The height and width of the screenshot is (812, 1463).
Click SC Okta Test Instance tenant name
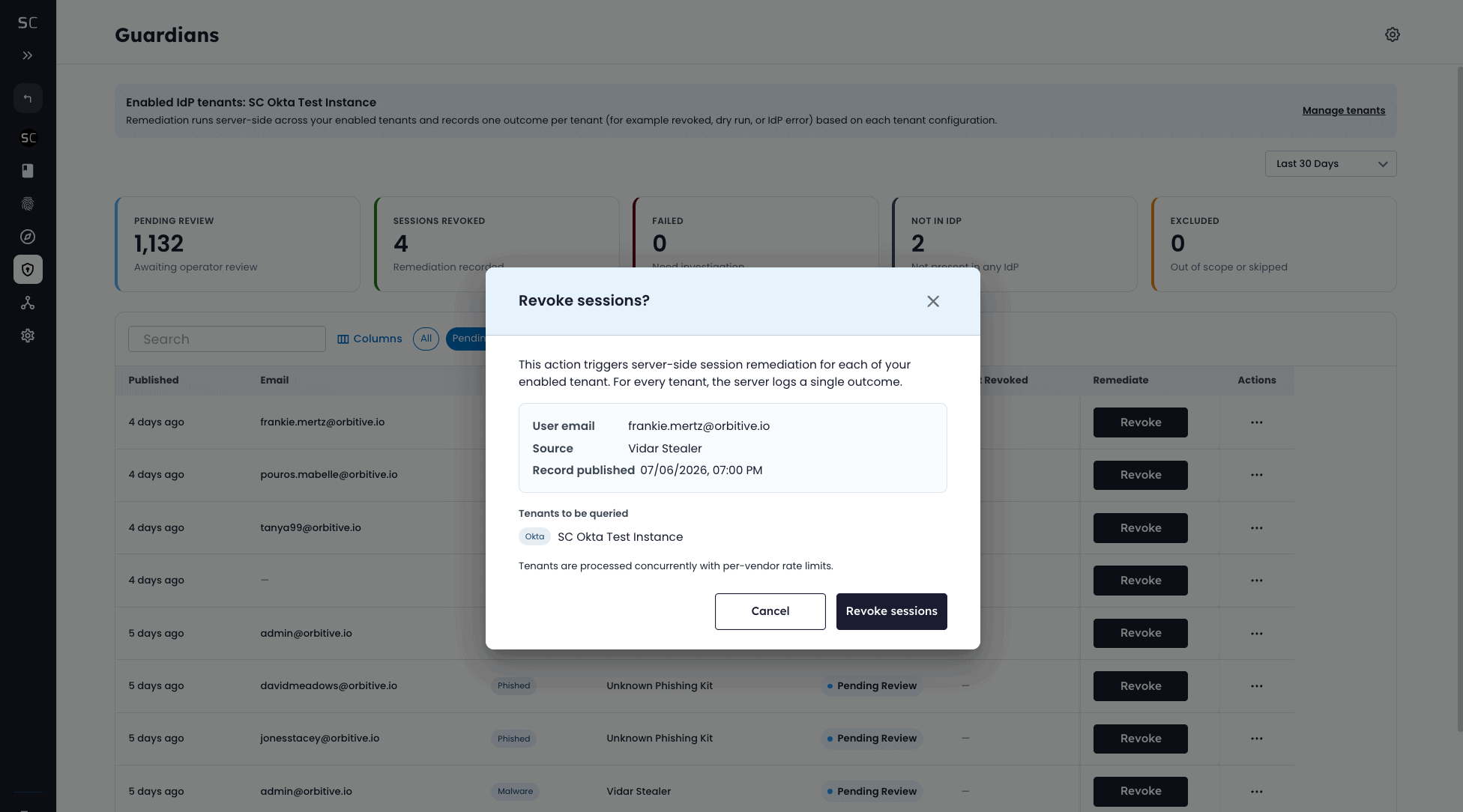tap(620, 537)
